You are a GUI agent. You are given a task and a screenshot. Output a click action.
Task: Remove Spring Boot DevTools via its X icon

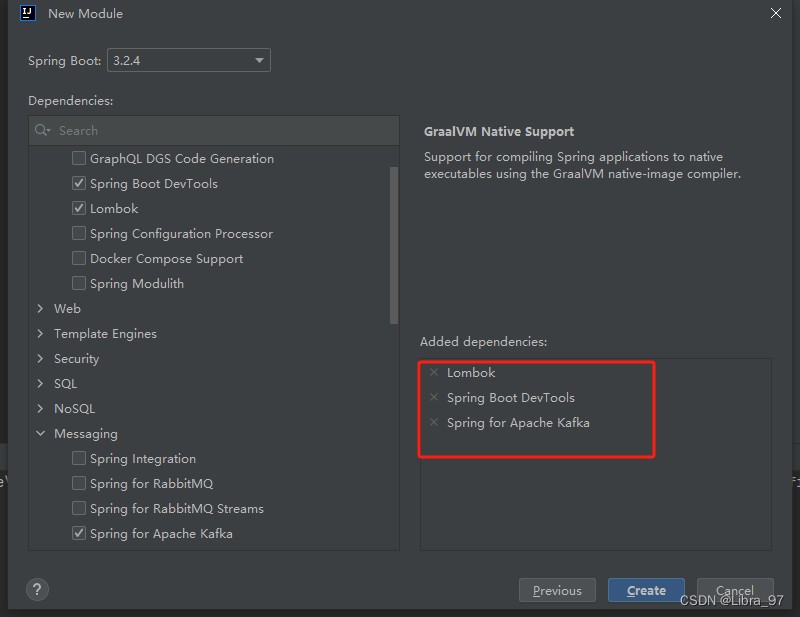pyautogui.click(x=434, y=397)
